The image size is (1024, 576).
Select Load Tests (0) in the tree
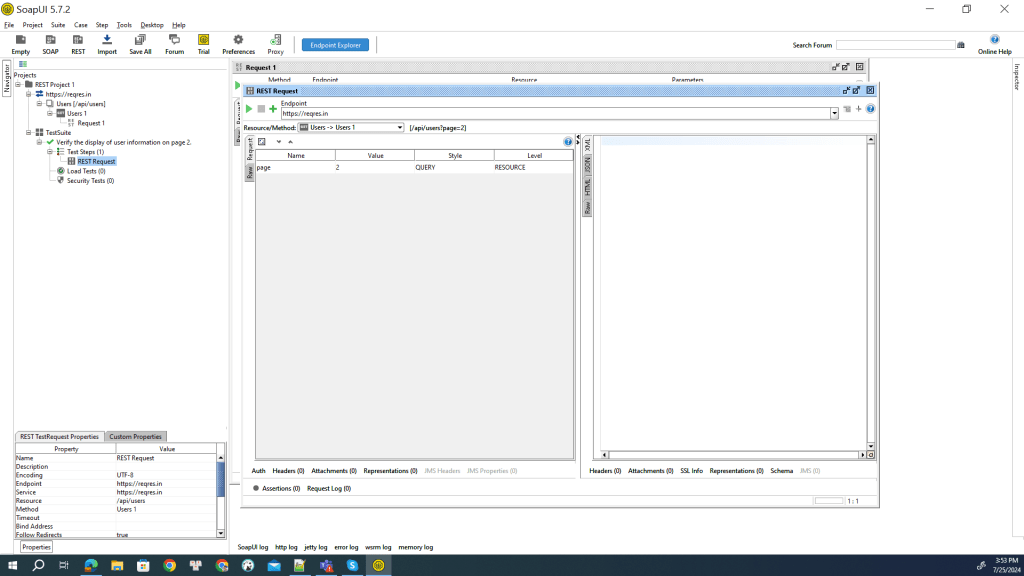pyautogui.click(x=86, y=171)
